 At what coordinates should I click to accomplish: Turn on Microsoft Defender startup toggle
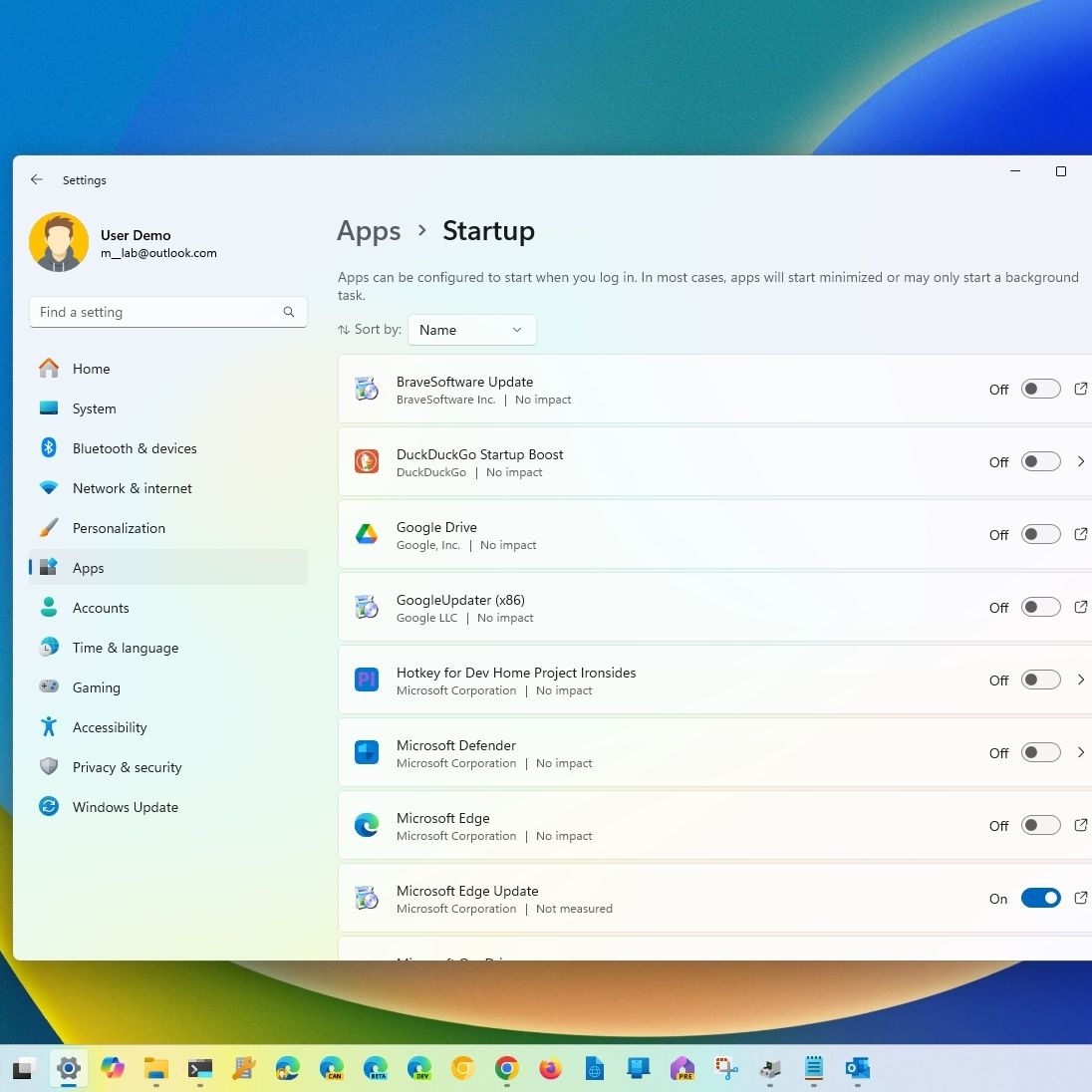point(1040,752)
